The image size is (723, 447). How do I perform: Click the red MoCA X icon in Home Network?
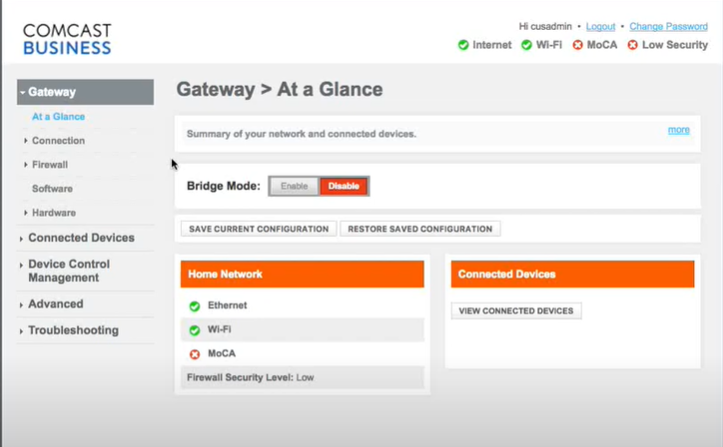tap(195, 354)
